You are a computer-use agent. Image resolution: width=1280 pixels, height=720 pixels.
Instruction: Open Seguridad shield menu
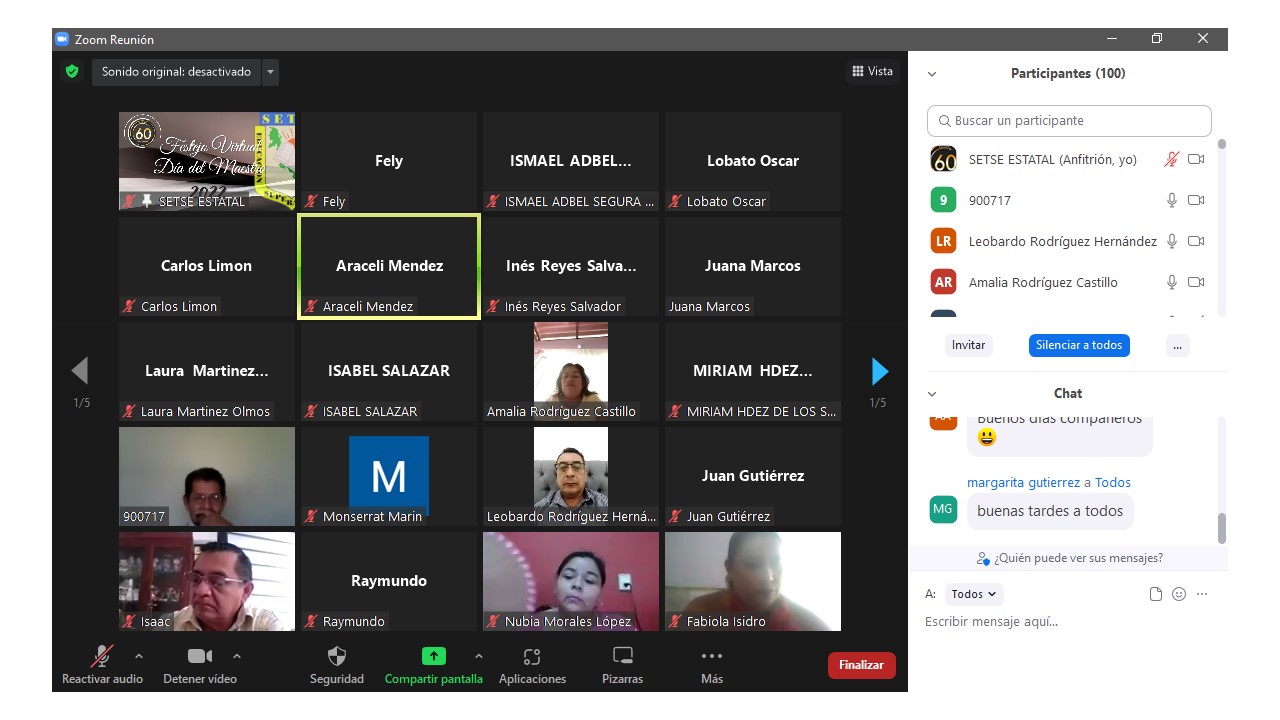(337, 665)
